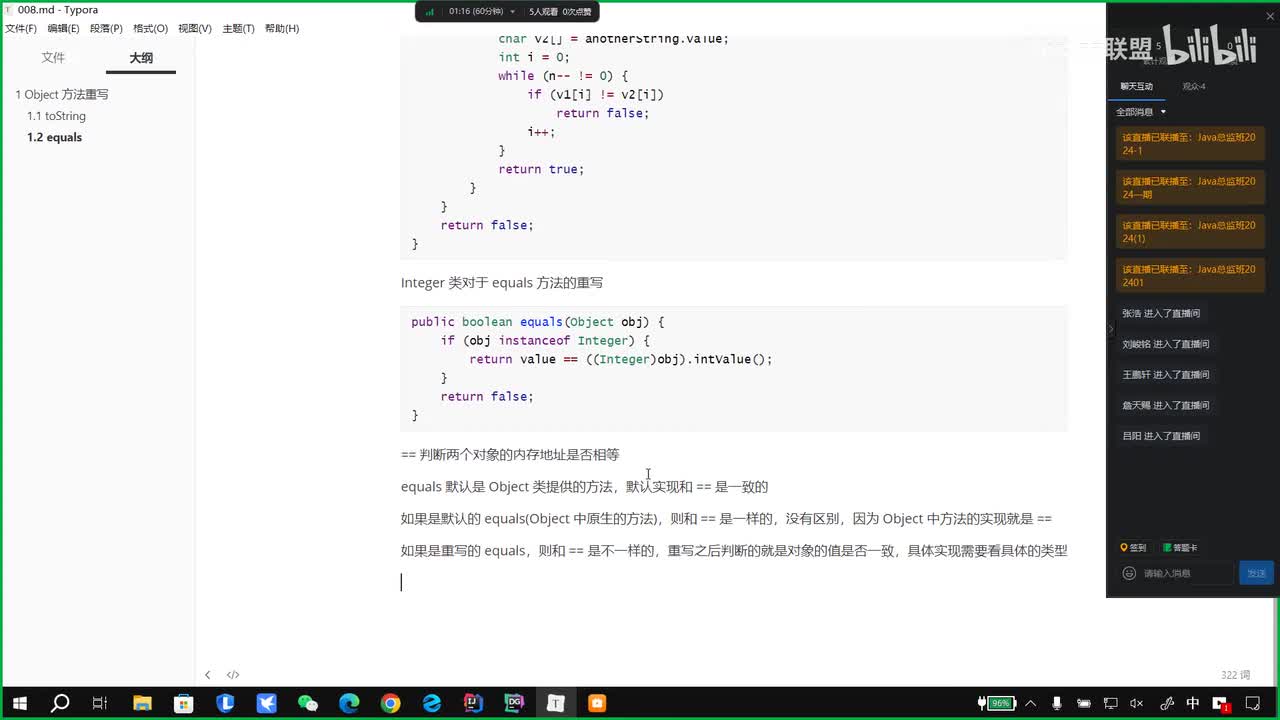Open the 帮助(H) menu
1280x720 pixels.
[x=282, y=28]
